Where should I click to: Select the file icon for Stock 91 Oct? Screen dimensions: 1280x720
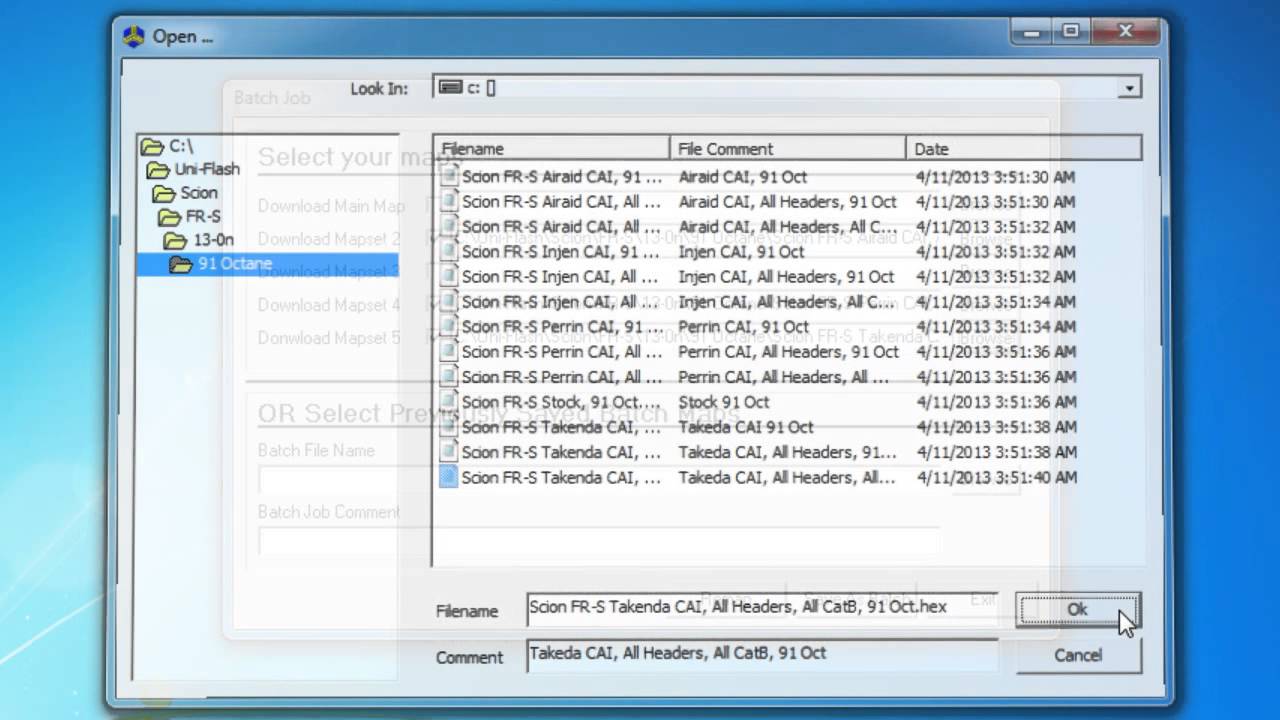click(x=448, y=402)
